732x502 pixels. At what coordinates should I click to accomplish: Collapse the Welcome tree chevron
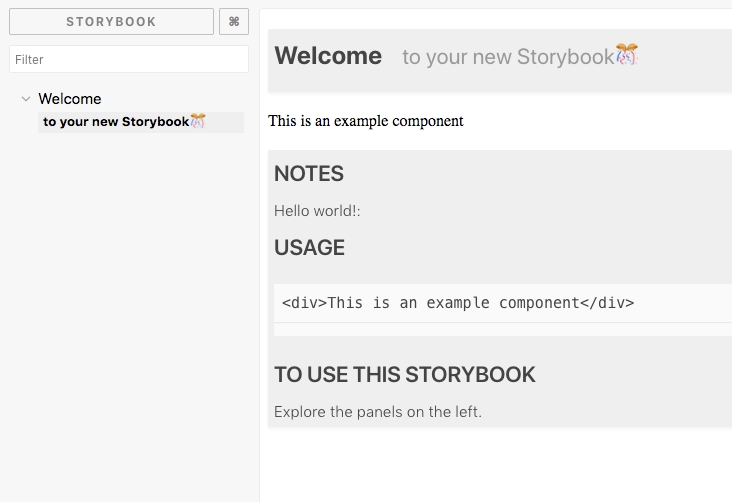point(26,99)
